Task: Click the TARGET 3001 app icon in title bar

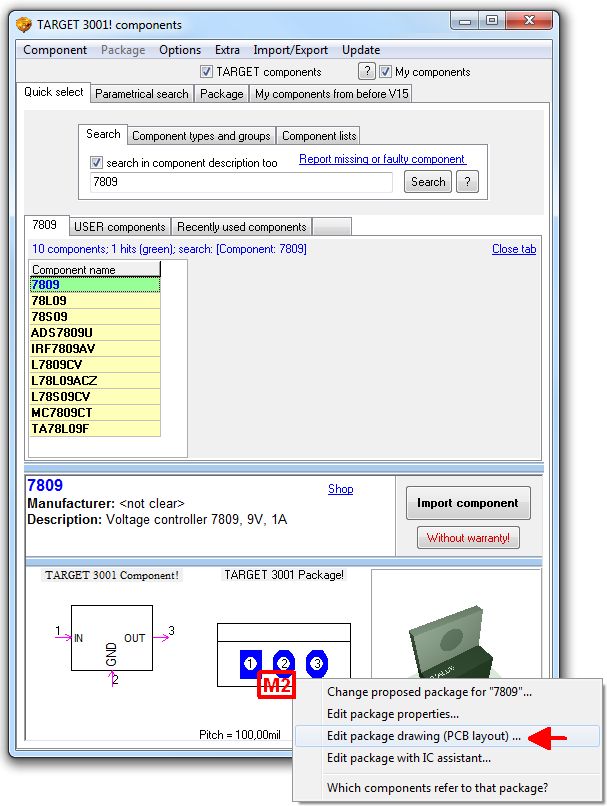Action: (x=26, y=23)
